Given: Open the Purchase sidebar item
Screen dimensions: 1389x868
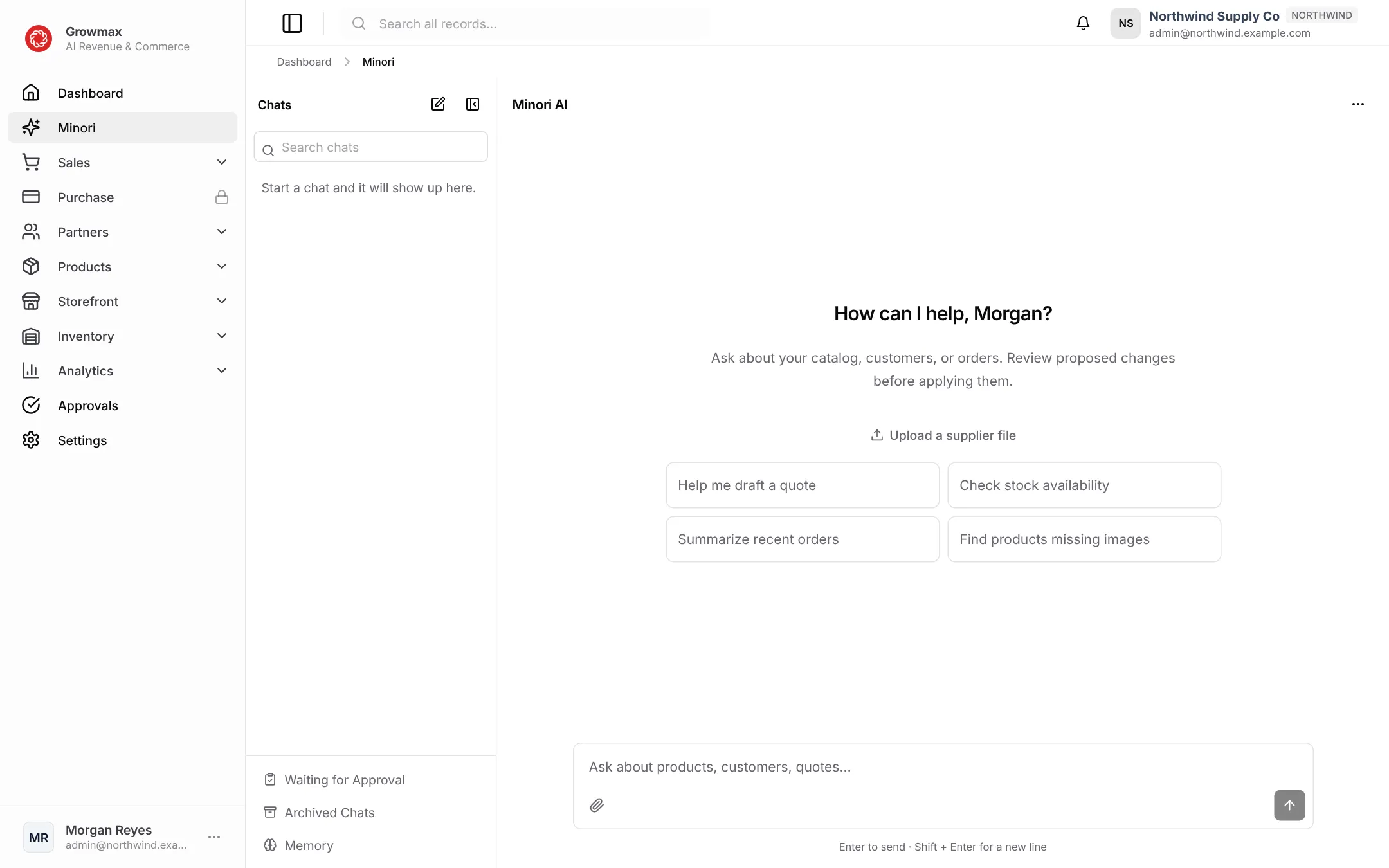Looking at the screenshot, I should point(122,197).
